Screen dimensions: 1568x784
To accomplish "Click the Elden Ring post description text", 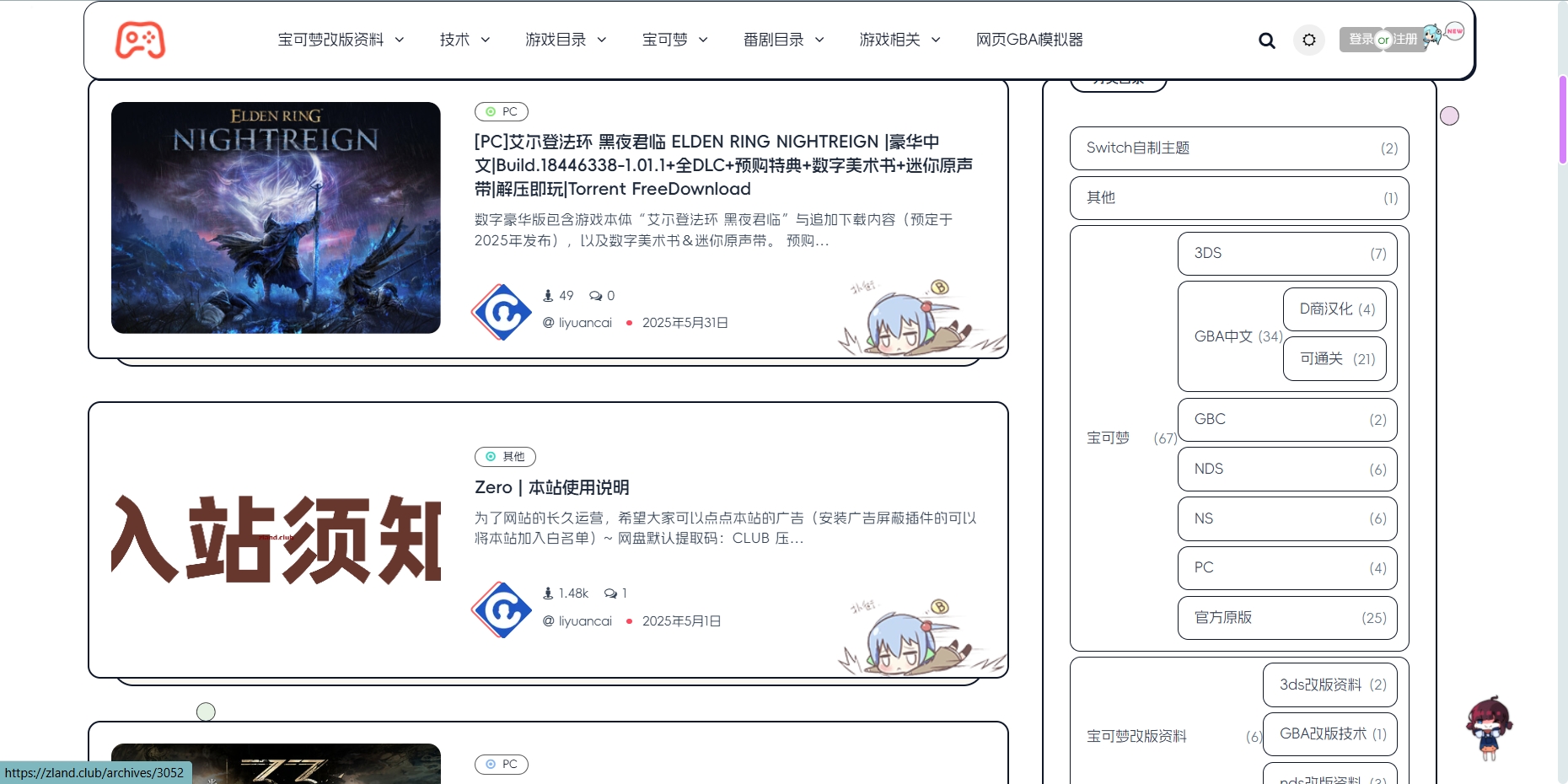I will coord(713,230).
